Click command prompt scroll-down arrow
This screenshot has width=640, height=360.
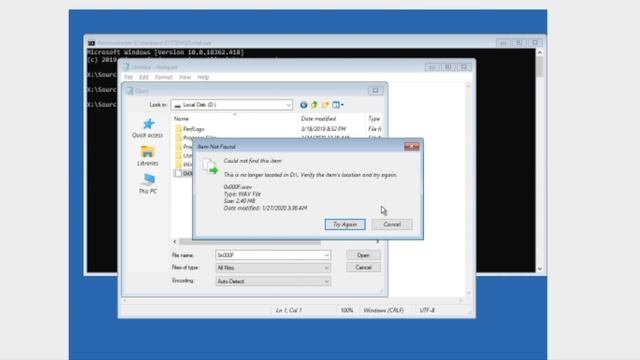click(540, 269)
